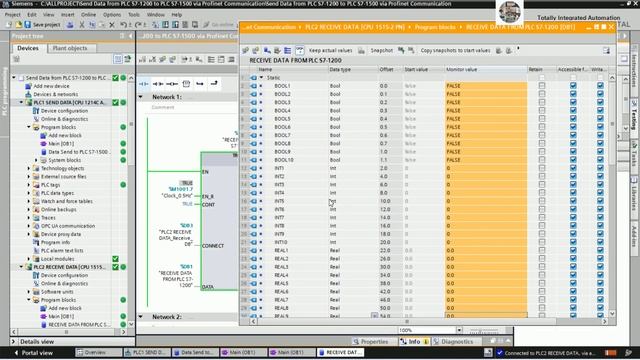
Task: Toggle Writable checkbox for INT10
Action: click(x=600, y=242)
